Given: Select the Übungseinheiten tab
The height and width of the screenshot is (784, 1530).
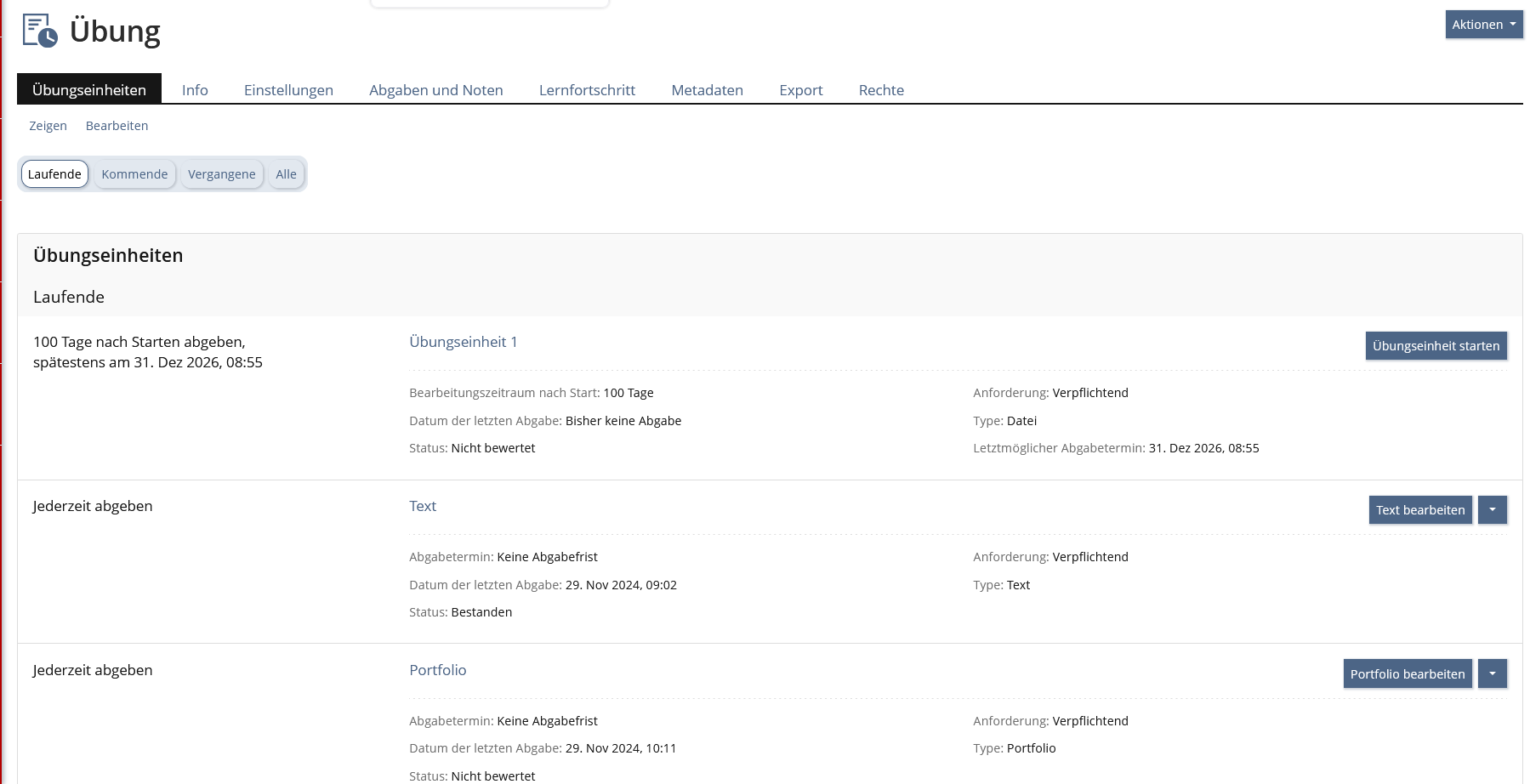Looking at the screenshot, I should pos(89,90).
